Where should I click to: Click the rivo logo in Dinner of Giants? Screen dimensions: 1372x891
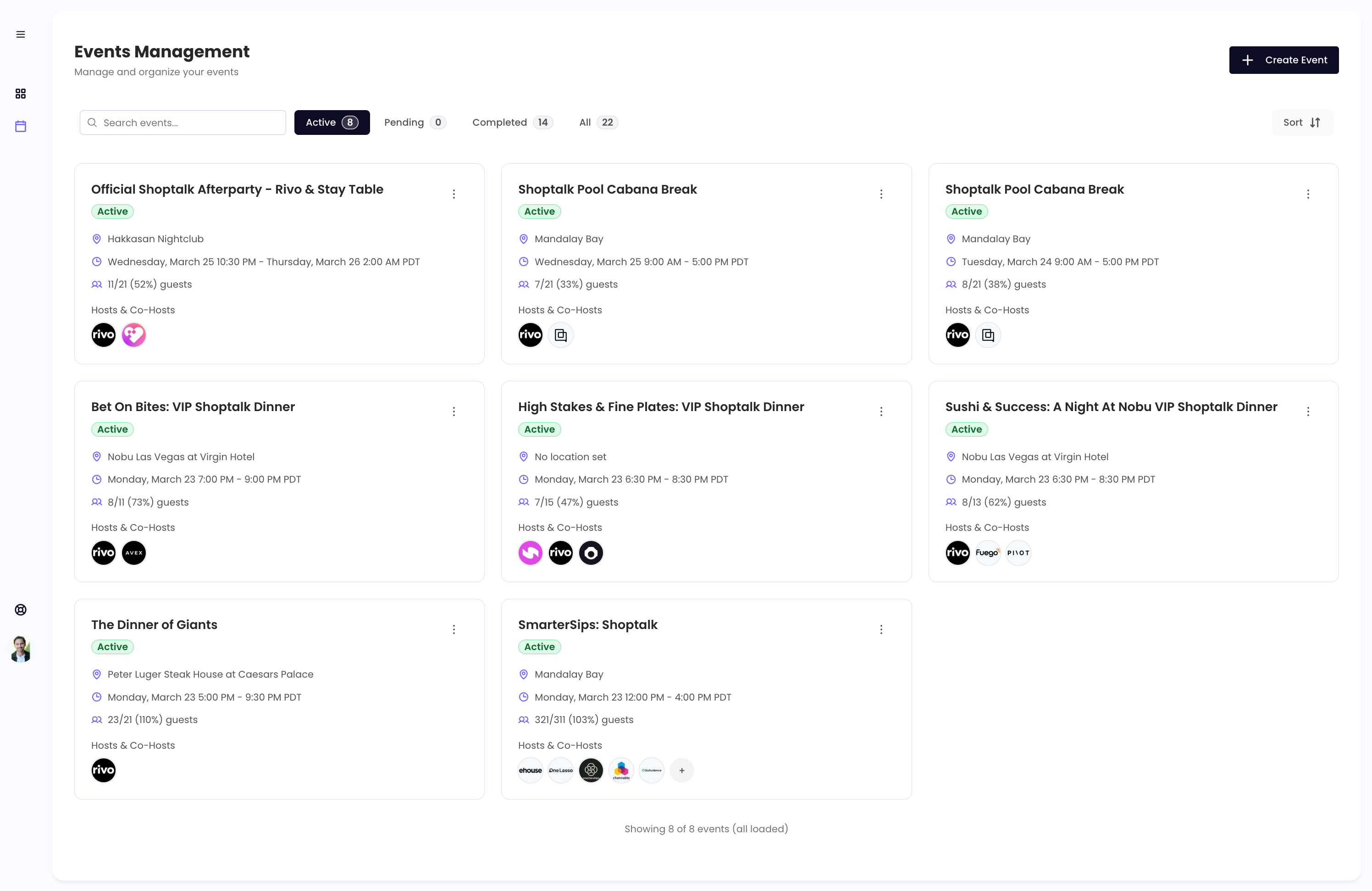click(104, 770)
